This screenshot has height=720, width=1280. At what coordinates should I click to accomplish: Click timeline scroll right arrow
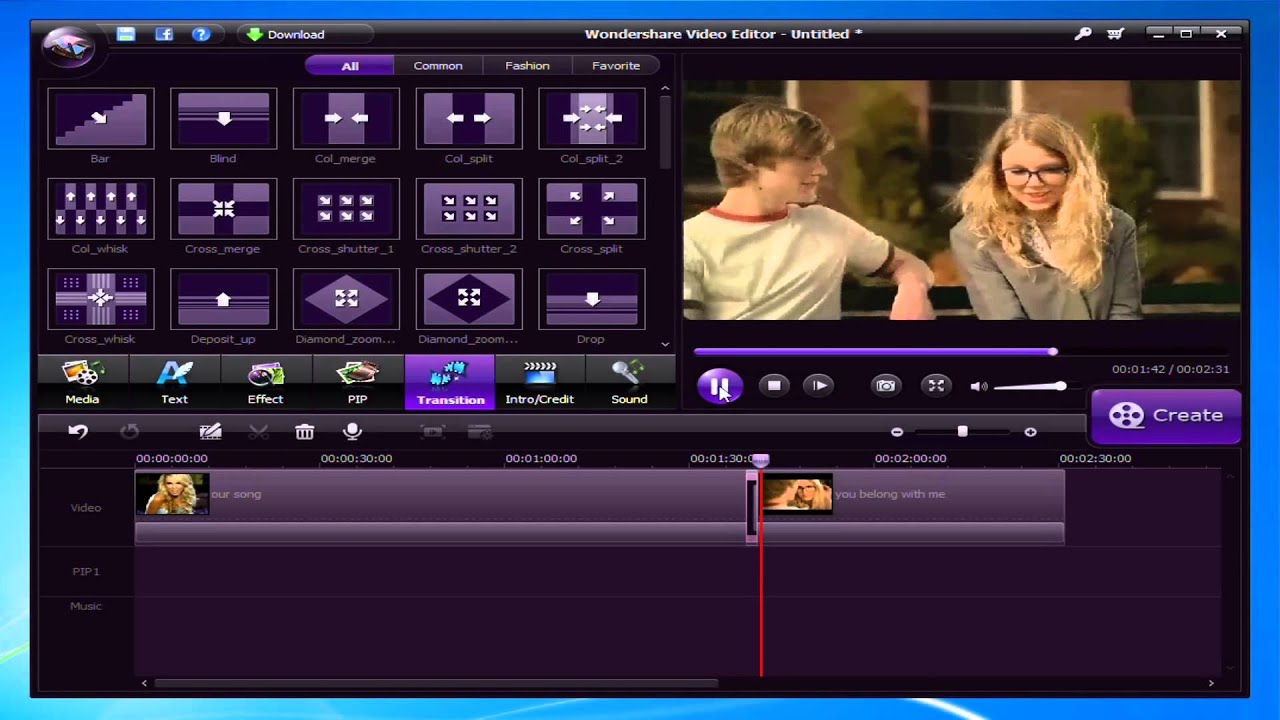[1211, 684]
